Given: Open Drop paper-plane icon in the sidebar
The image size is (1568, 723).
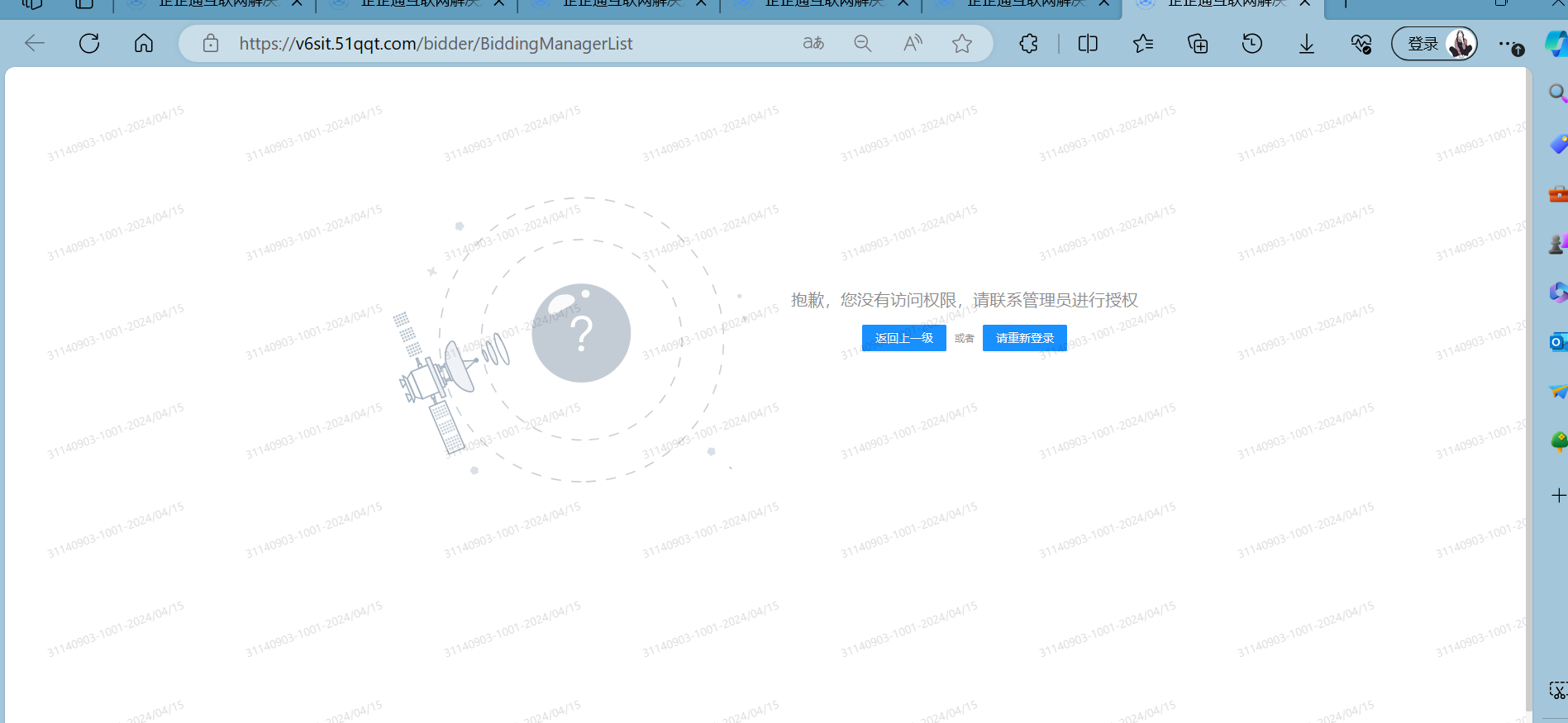Looking at the screenshot, I should coord(1558,391).
